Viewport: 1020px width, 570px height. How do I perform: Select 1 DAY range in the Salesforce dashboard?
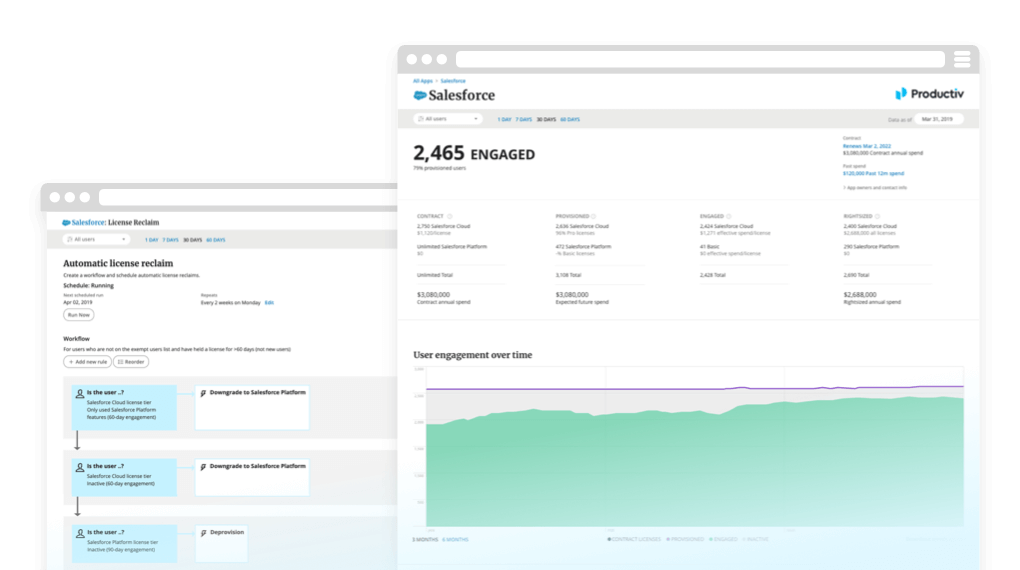coord(504,120)
